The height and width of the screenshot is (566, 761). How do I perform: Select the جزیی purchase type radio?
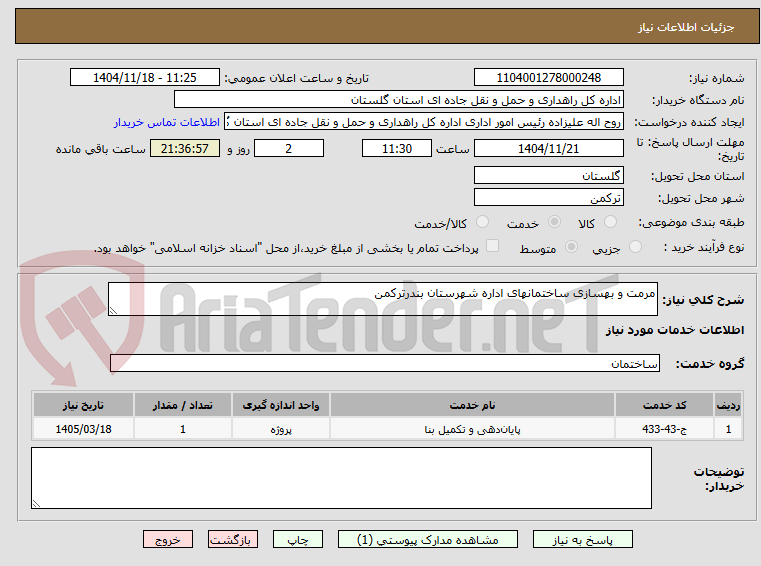coord(635,247)
